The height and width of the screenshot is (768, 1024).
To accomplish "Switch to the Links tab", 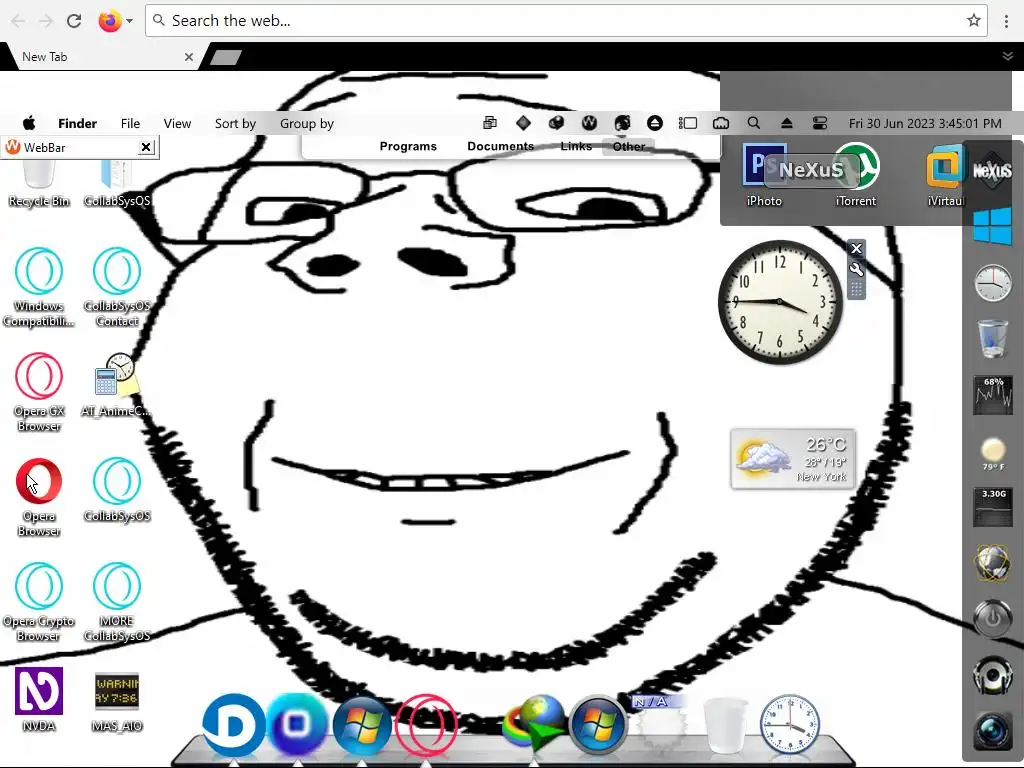I will 576,146.
